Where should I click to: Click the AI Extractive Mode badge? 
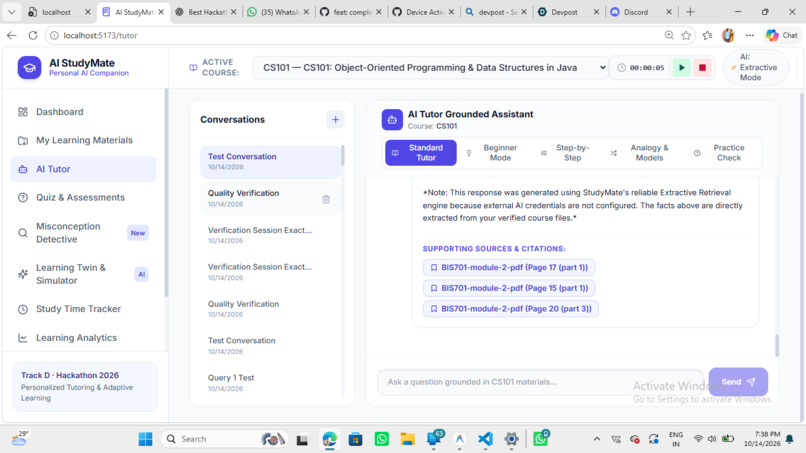[x=756, y=67]
